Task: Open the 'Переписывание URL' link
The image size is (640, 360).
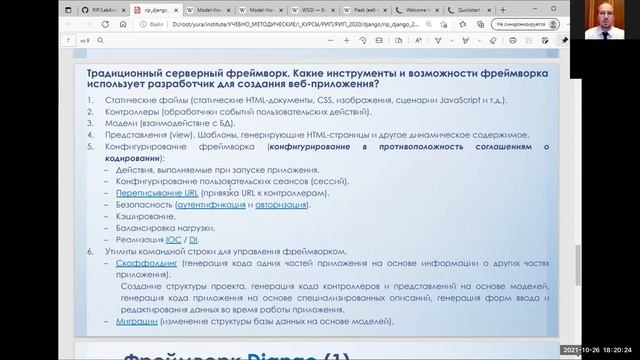Action: [x=157, y=193]
